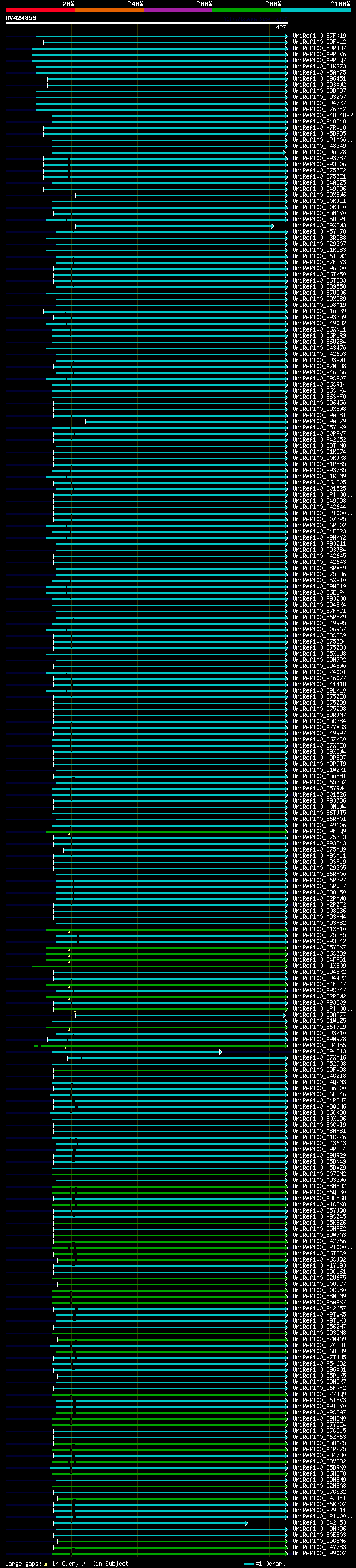Select hit UniRef100_P48348-2

[x=323, y=116]
